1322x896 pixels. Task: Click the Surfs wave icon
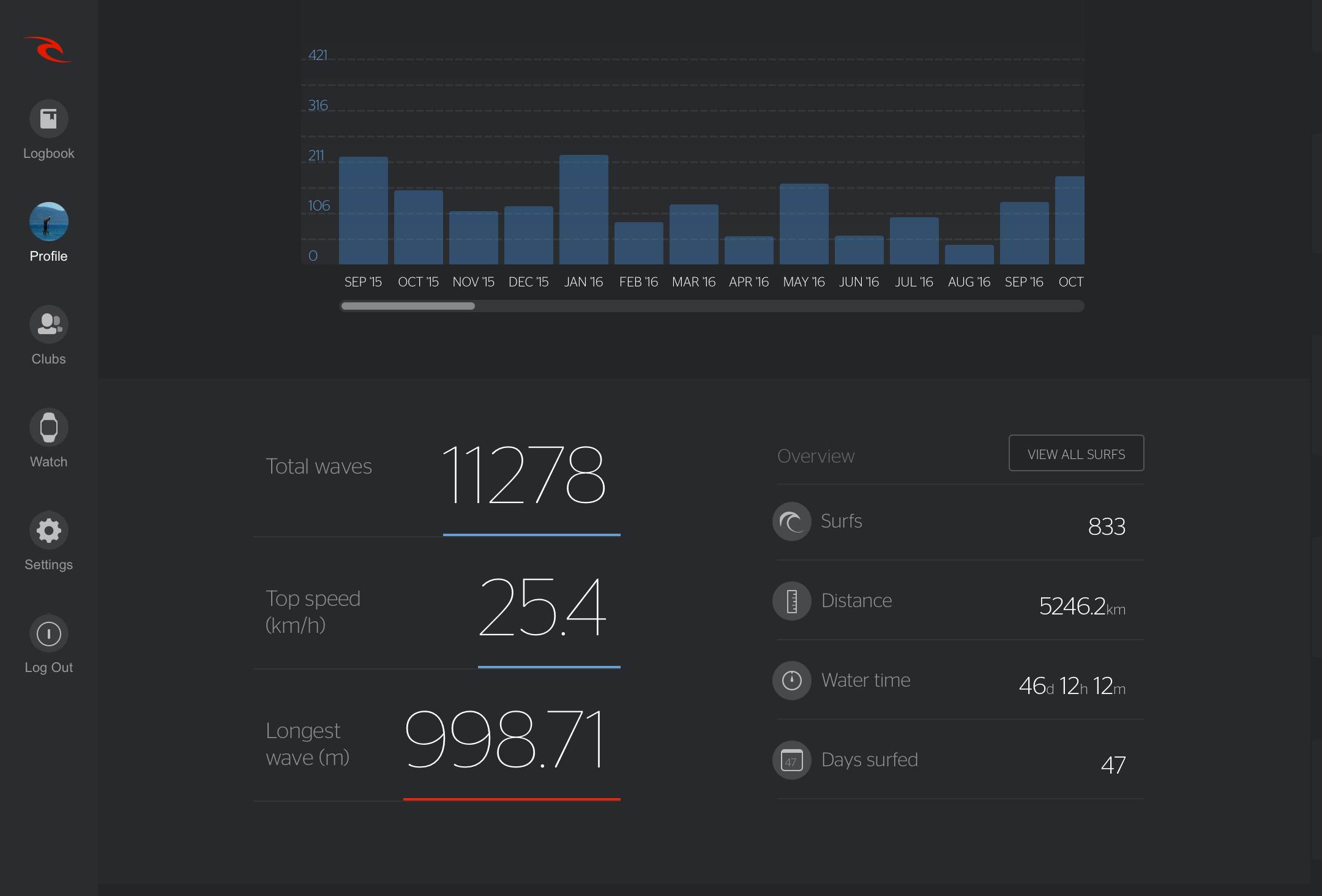[791, 521]
